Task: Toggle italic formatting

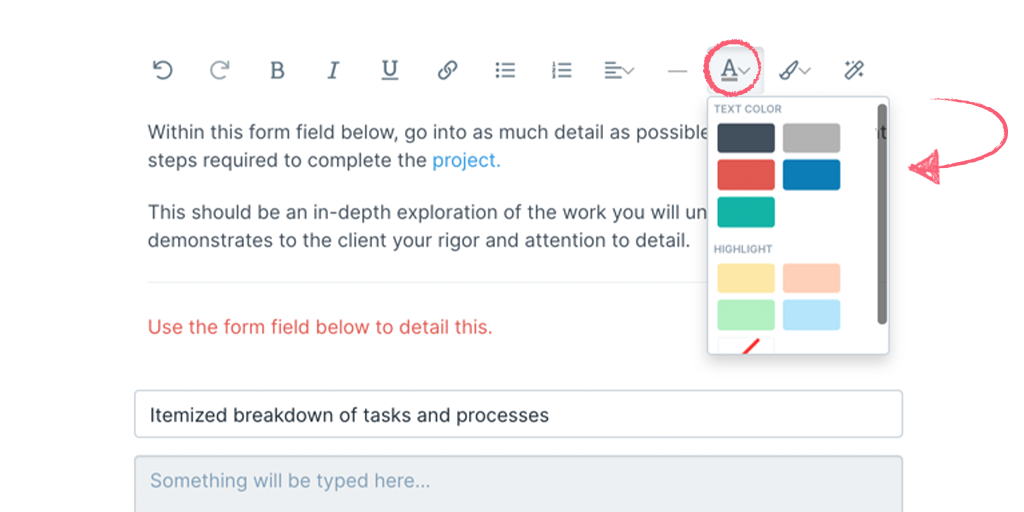Action: [333, 70]
